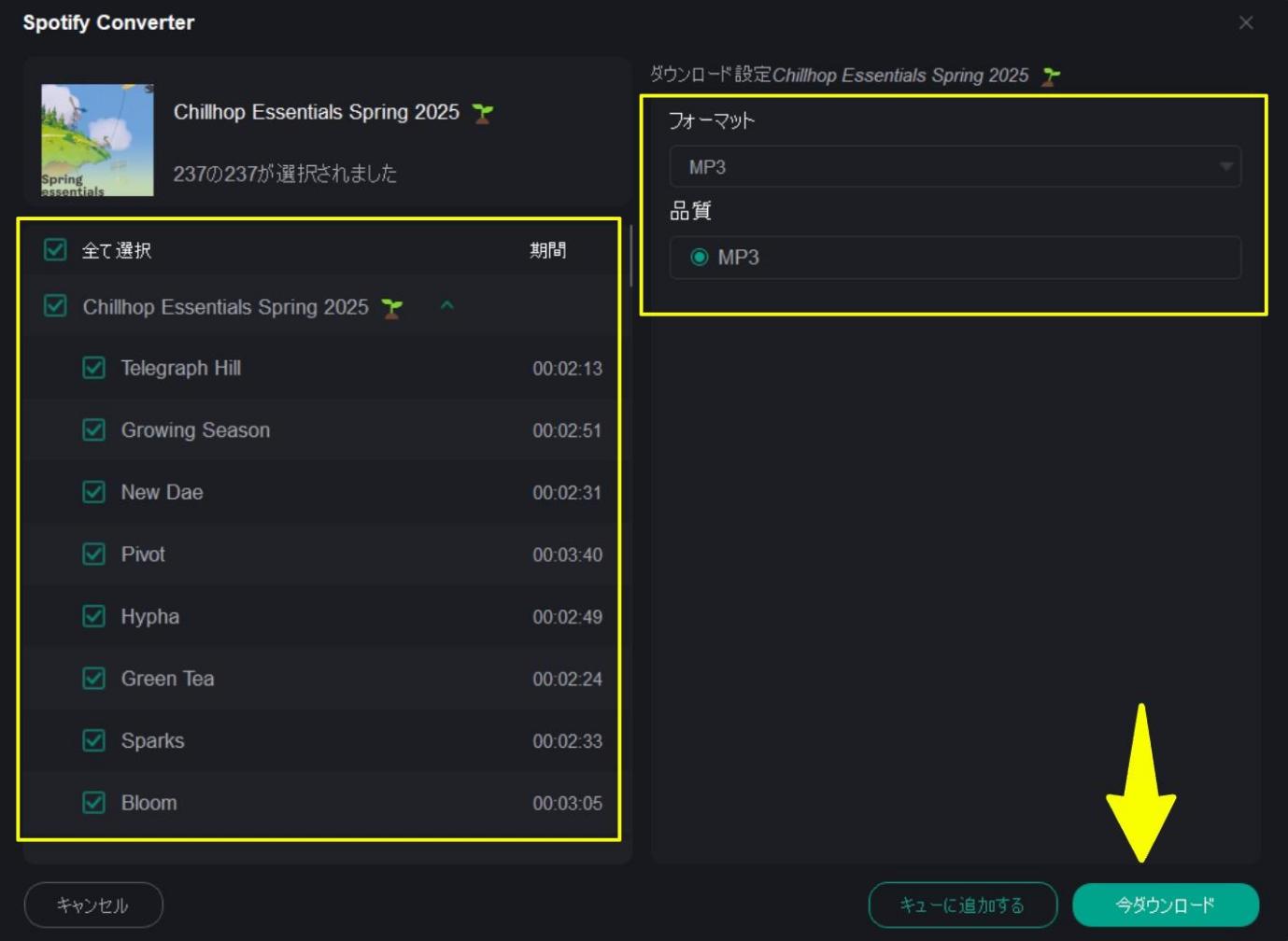
Task: Click the duration 00:02:51
Action: [x=567, y=430]
